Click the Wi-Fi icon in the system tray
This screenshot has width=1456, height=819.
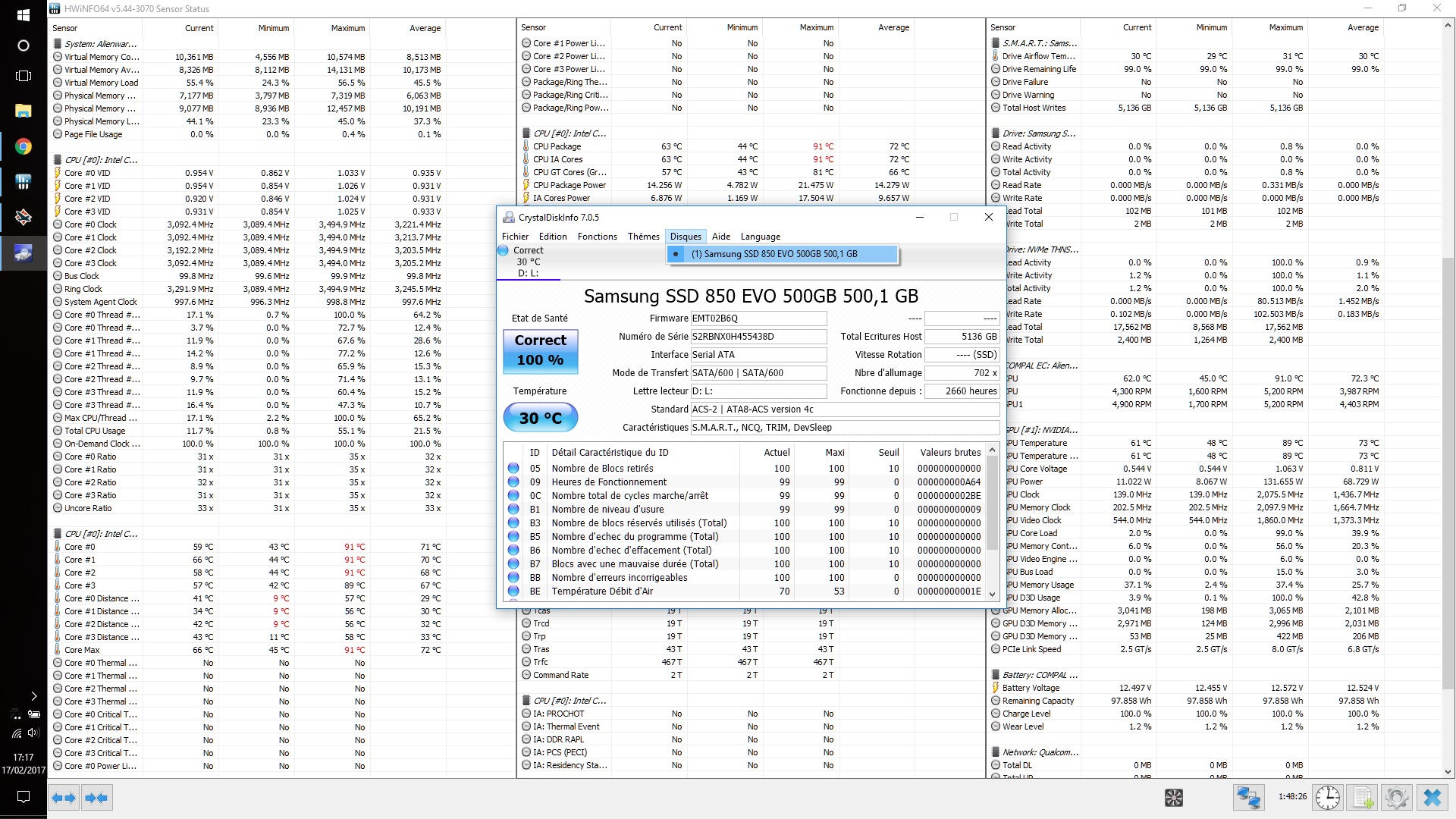pyautogui.click(x=16, y=733)
